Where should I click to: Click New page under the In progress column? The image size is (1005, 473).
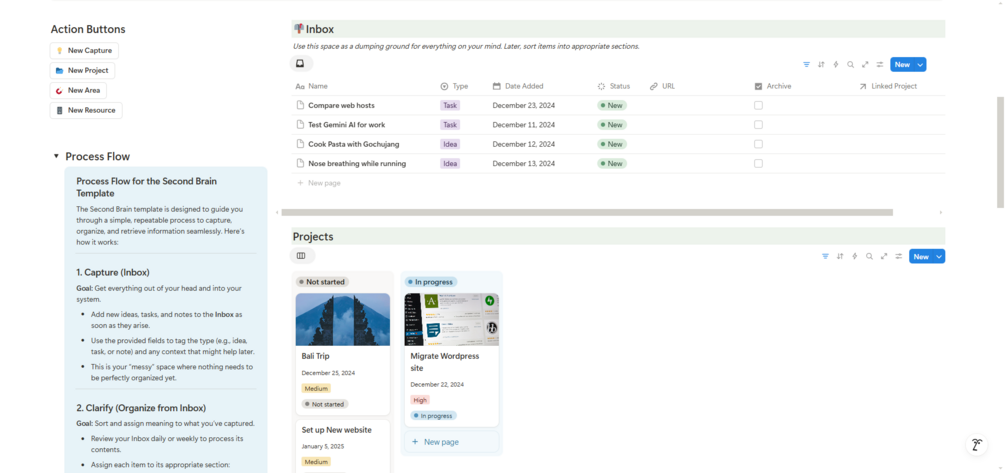click(451, 442)
